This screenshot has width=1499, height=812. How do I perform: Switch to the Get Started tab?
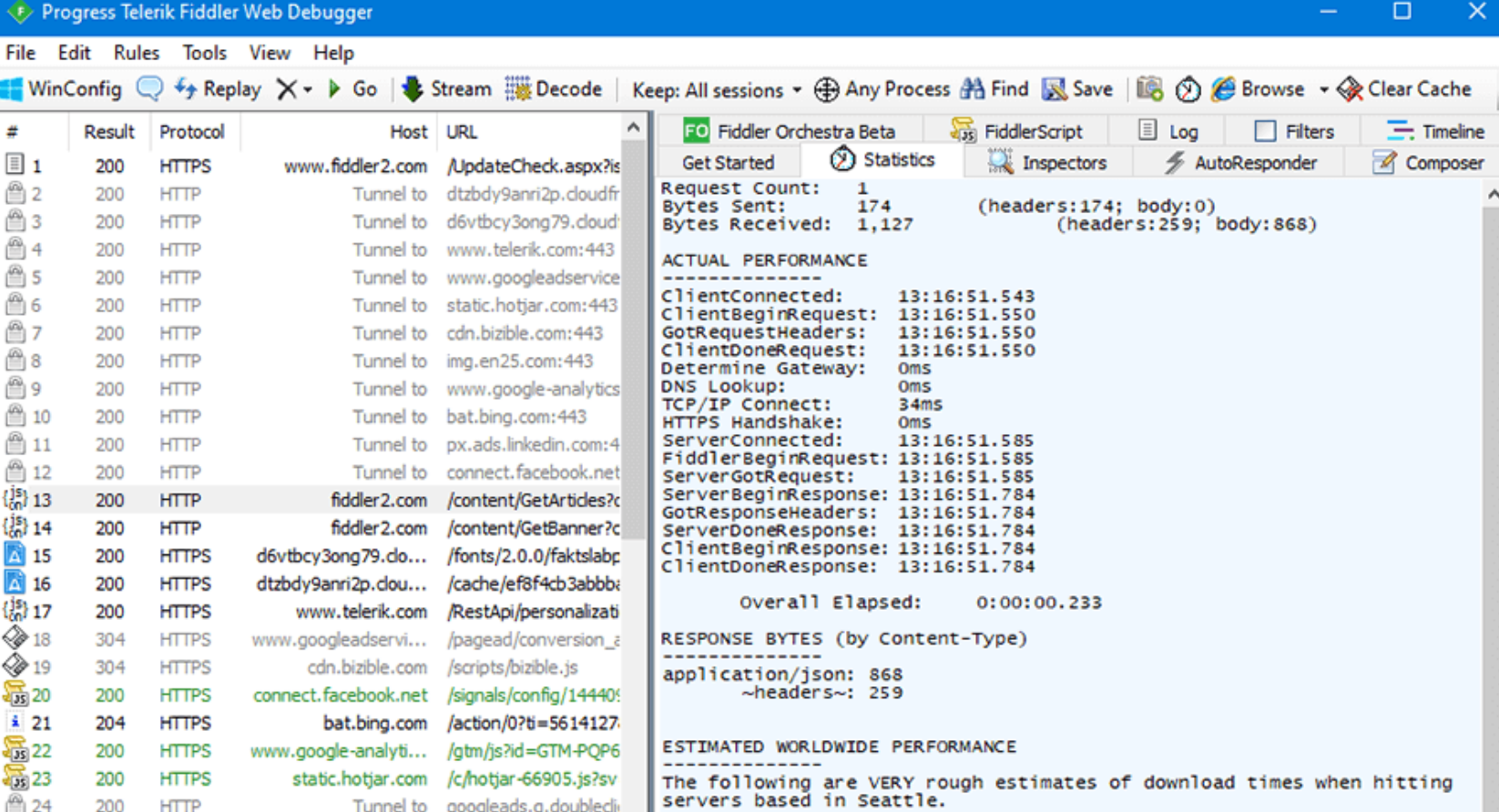tap(728, 162)
